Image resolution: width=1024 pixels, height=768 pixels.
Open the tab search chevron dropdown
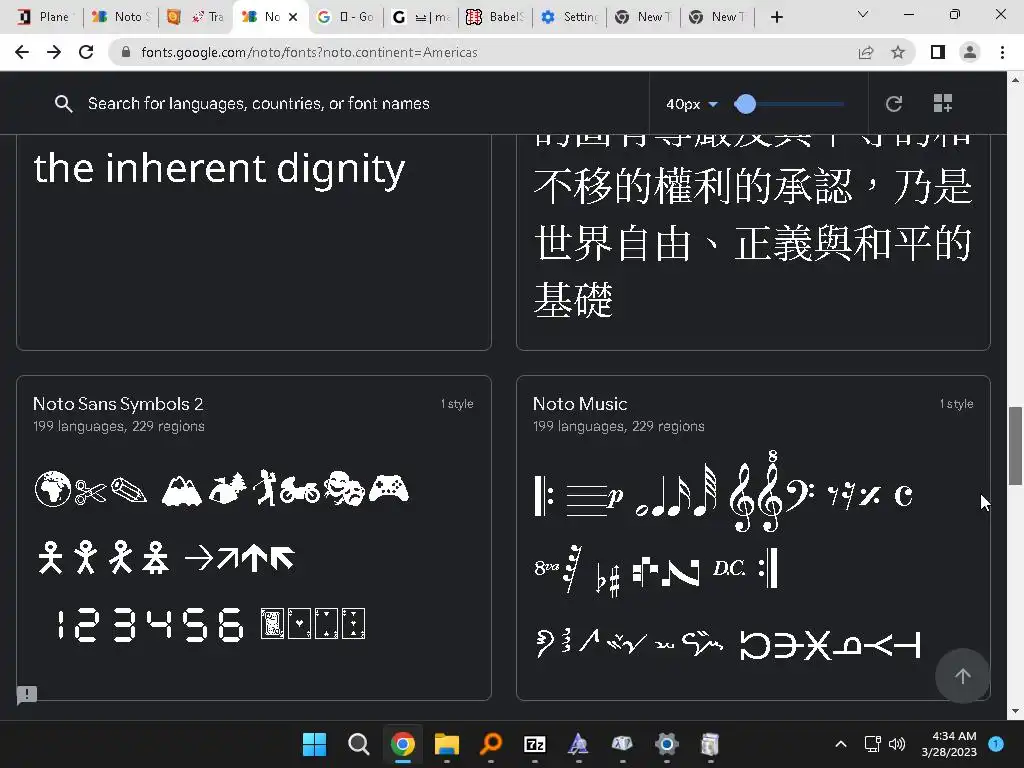tap(863, 14)
